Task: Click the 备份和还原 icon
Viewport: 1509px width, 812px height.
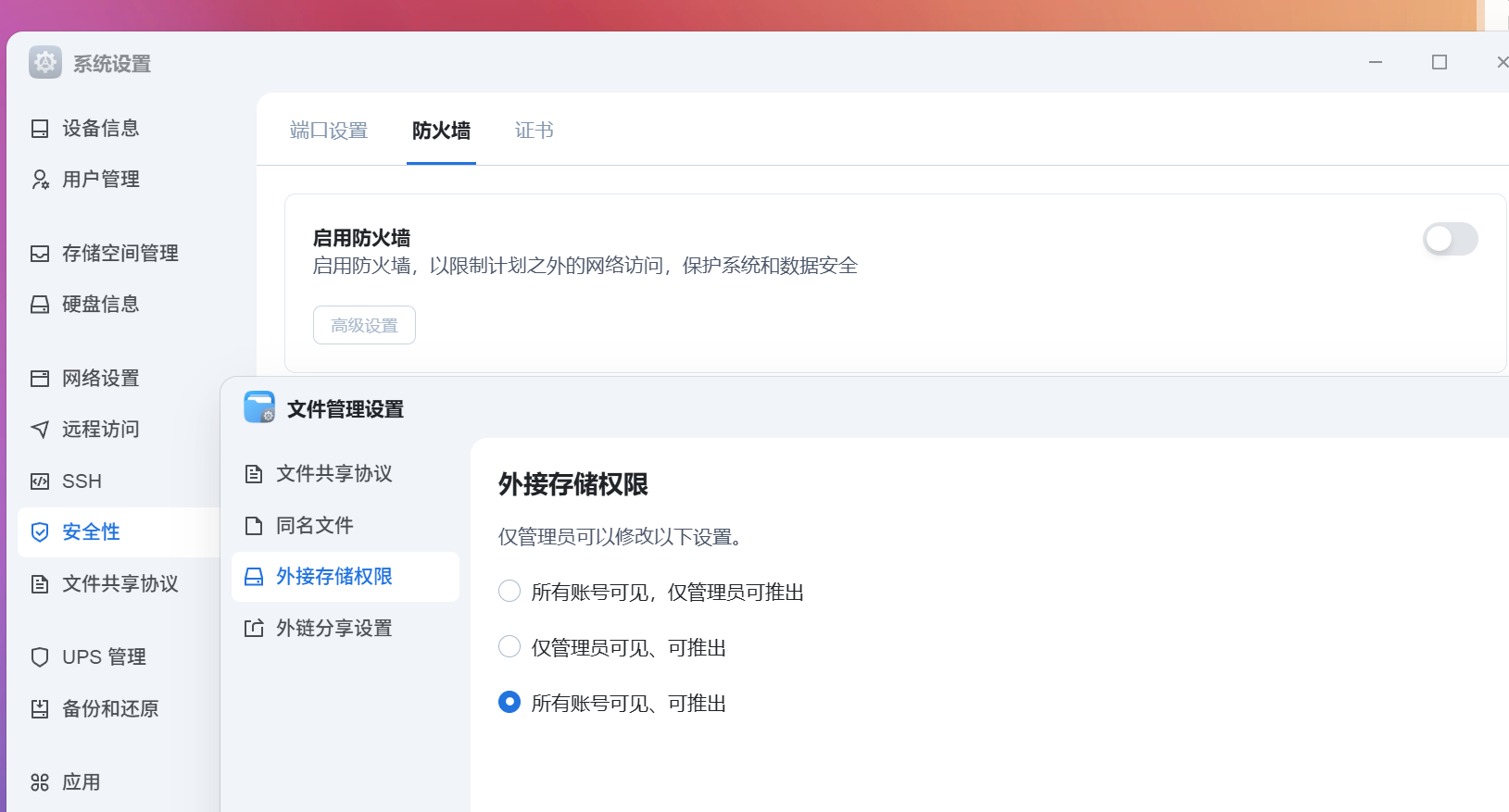Action: pyautogui.click(x=40, y=709)
